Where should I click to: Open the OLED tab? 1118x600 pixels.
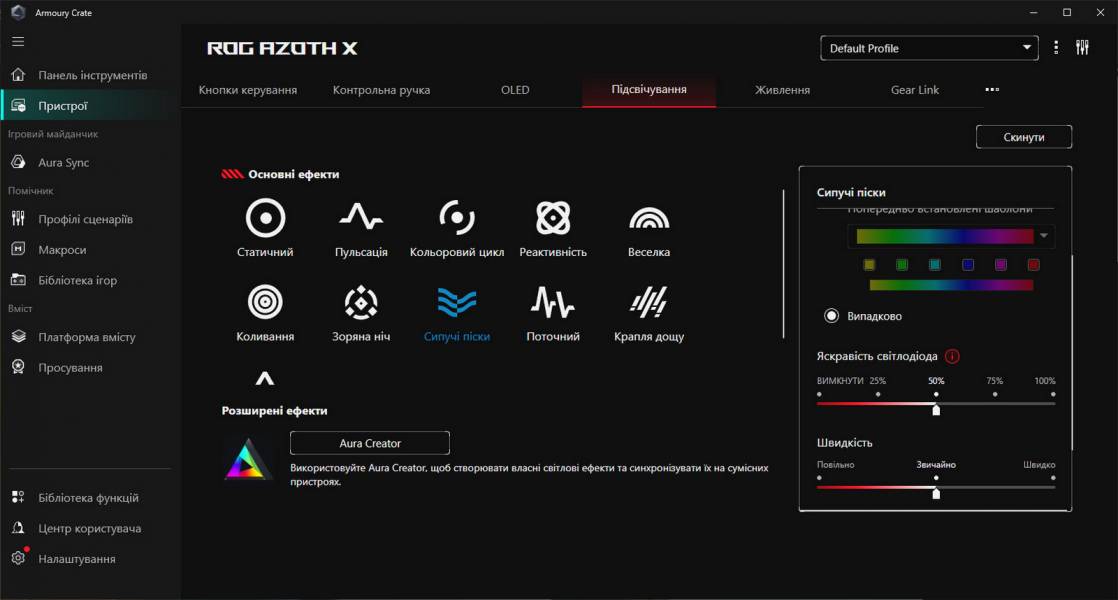pyautogui.click(x=515, y=89)
